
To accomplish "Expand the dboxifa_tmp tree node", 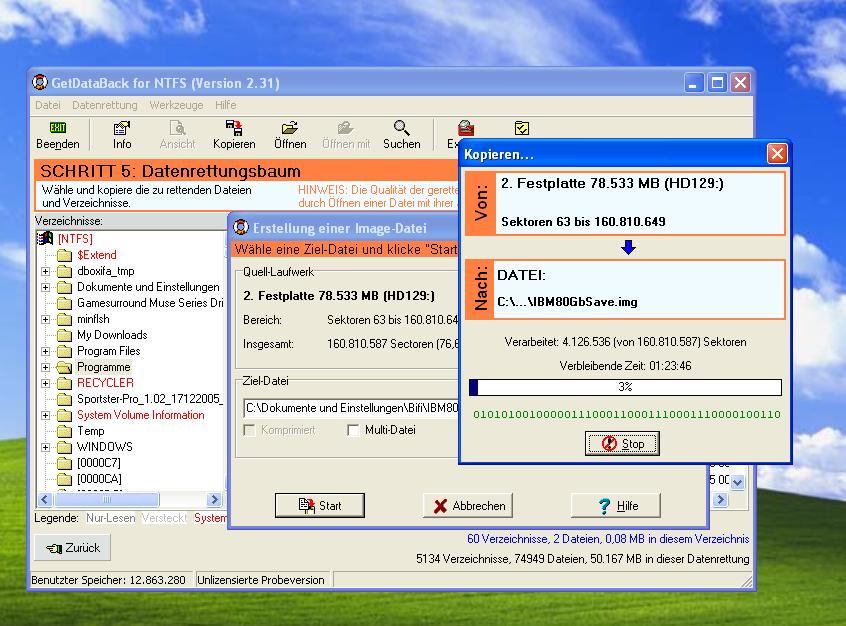I will pyautogui.click(x=45, y=271).
